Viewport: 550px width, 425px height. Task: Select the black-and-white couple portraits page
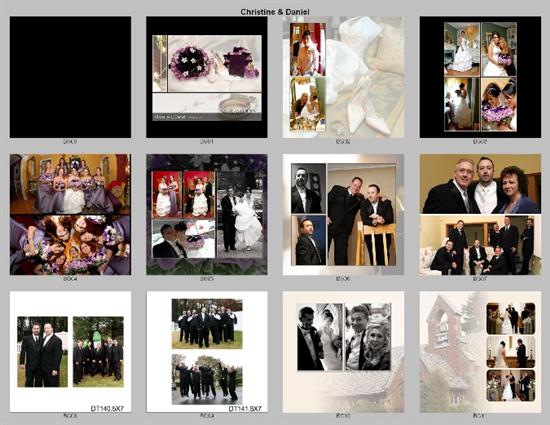pyautogui.click(x=343, y=352)
